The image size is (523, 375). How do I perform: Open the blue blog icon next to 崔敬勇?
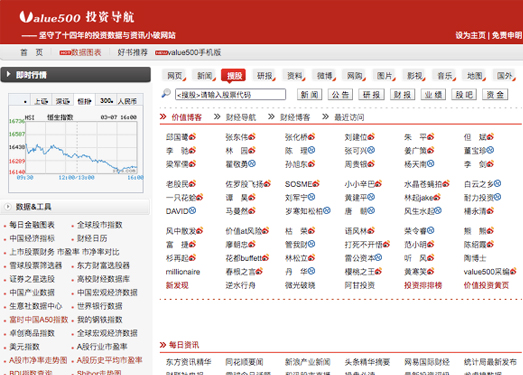[252, 164]
